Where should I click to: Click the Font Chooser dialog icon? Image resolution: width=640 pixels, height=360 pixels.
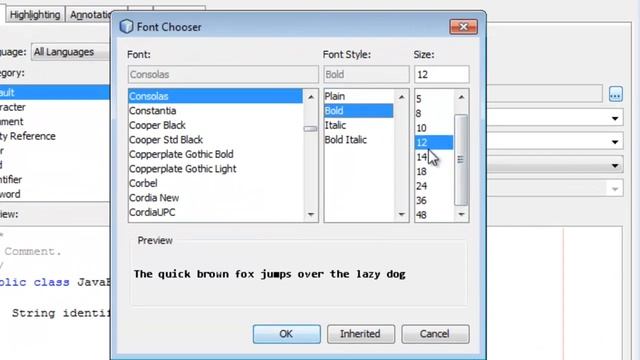tap(126, 27)
